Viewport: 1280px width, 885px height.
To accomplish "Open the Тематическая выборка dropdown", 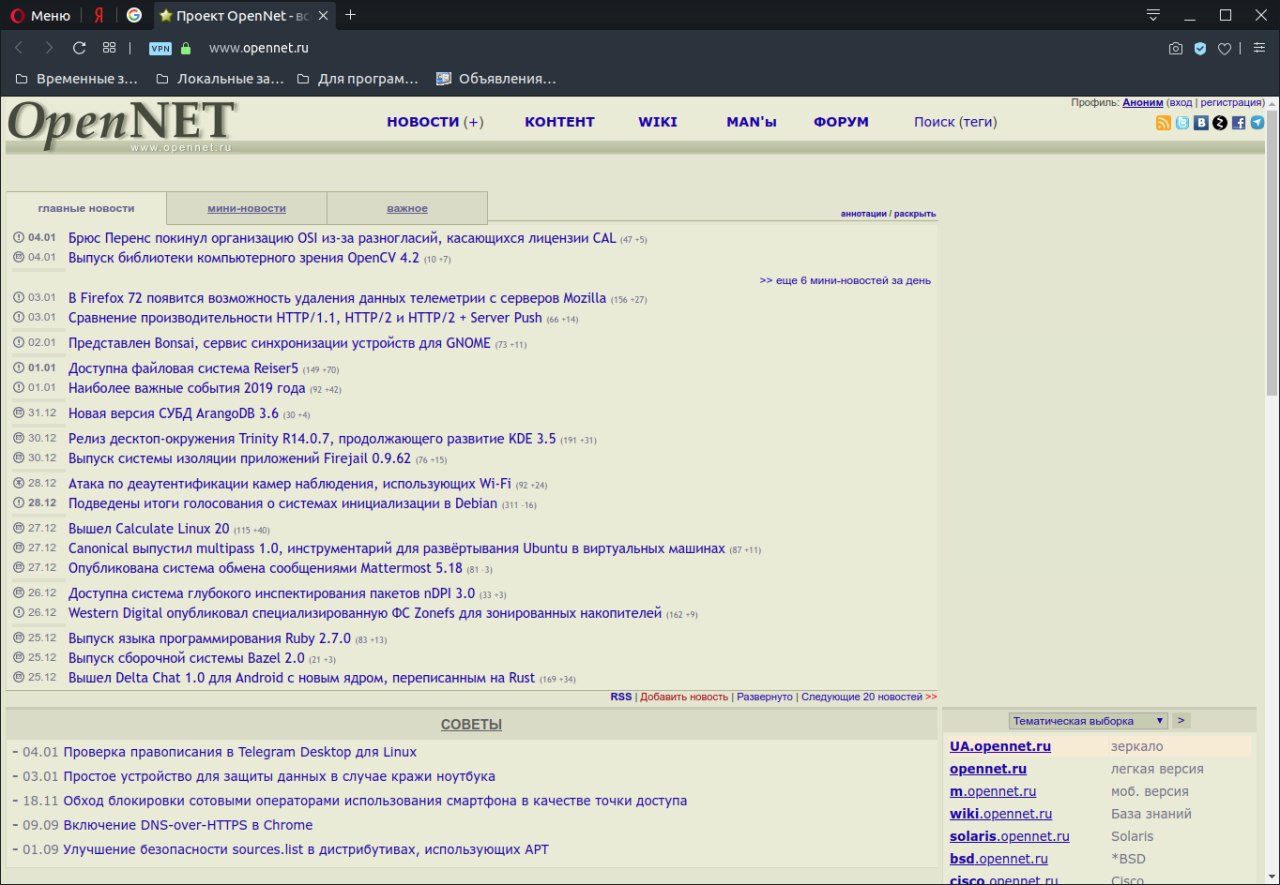I will 1088,720.
